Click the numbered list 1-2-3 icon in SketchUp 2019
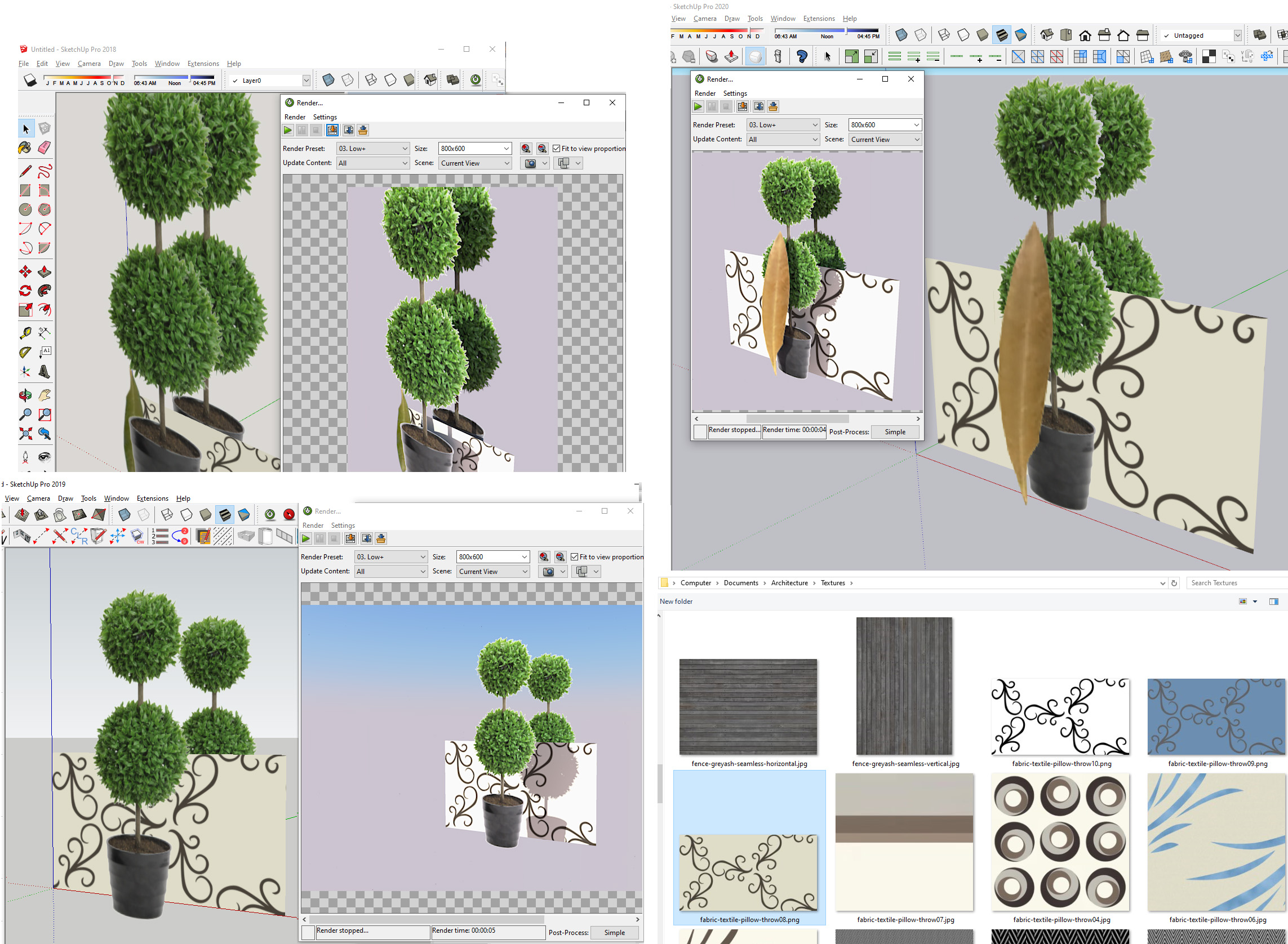The image size is (1288, 944). [160, 536]
